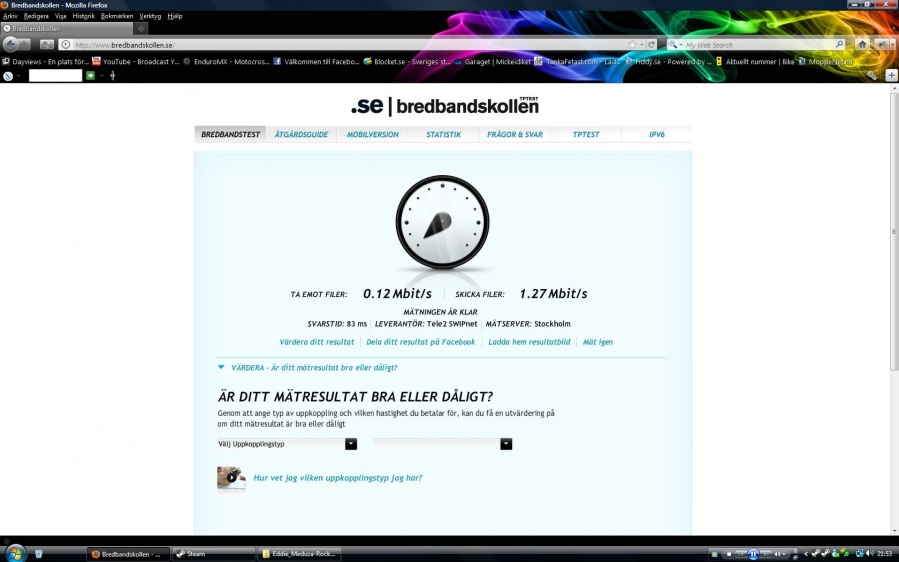Open the YouTube - Broadcast bookmark
Screen dimensions: 899x562
(x=136, y=61)
